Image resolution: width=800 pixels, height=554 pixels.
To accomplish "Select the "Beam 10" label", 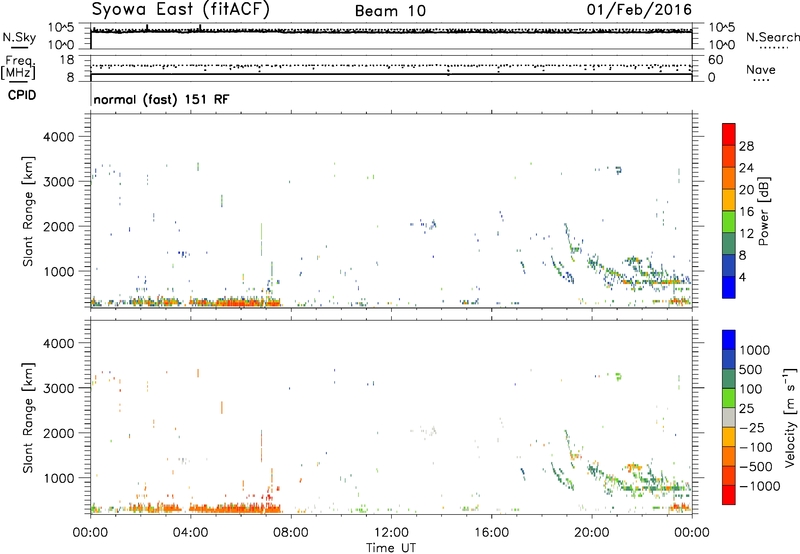I will [x=390, y=11].
